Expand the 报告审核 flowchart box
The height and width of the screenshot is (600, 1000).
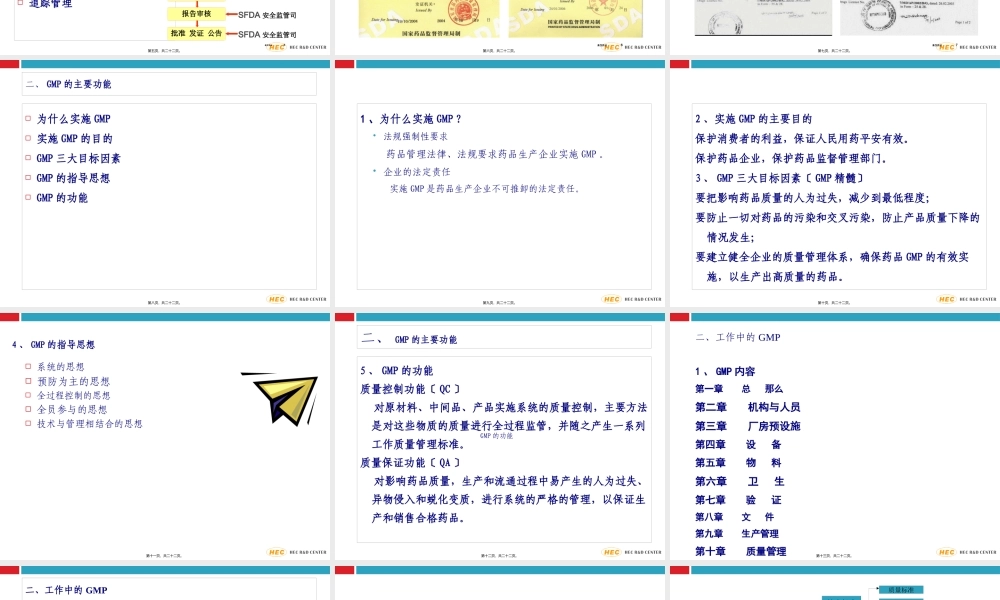pyautogui.click(x=198, y=14)
